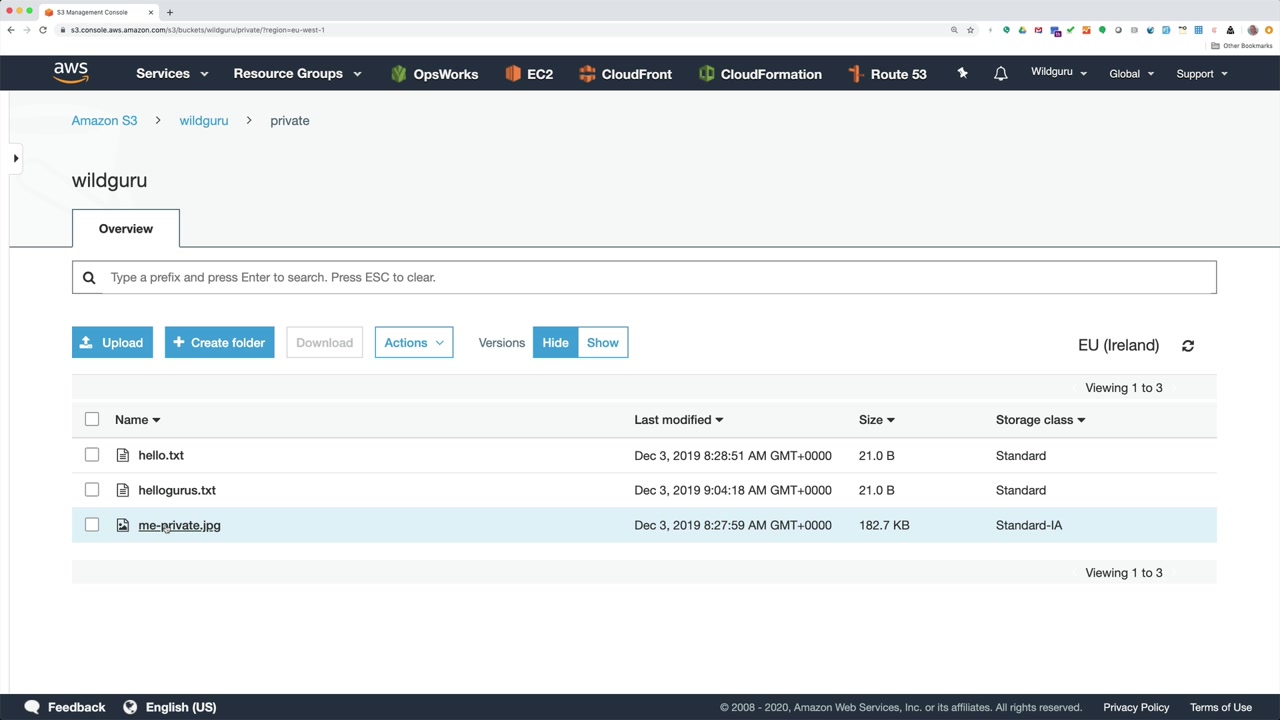Click the hello.txt file icon
The width and height of the screenshot is (1280, 720).
coord(123,456)
